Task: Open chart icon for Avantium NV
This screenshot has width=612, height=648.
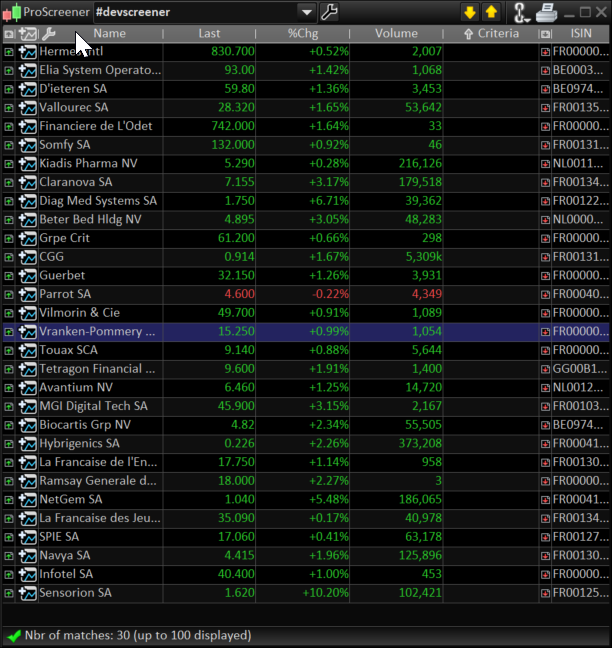Action: [x=28, y=388]
